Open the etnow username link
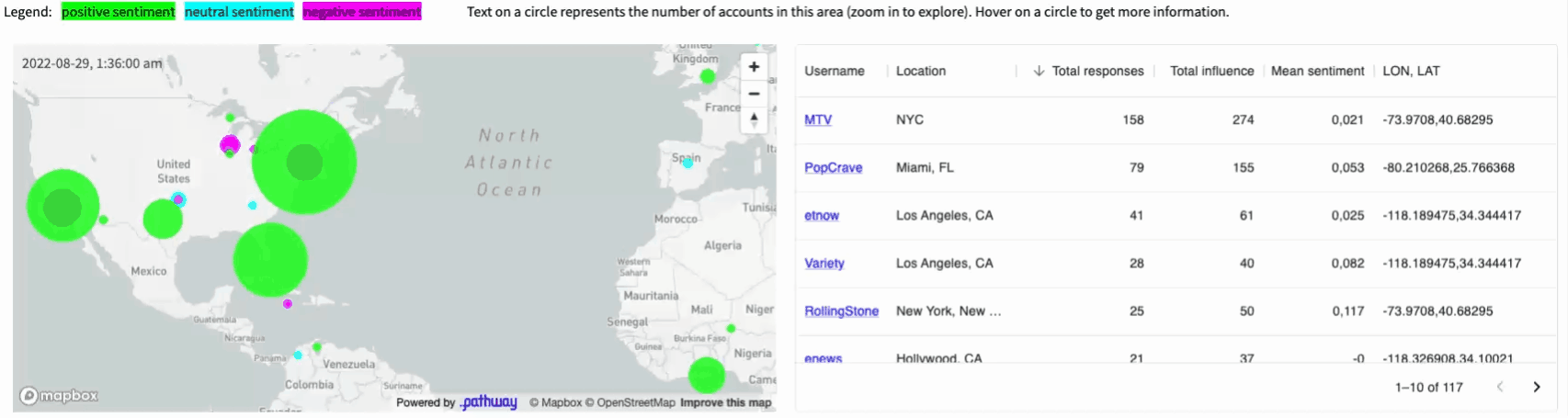Screen dimensions: 1568x418 pyautogui.click(x=821, y=215)
